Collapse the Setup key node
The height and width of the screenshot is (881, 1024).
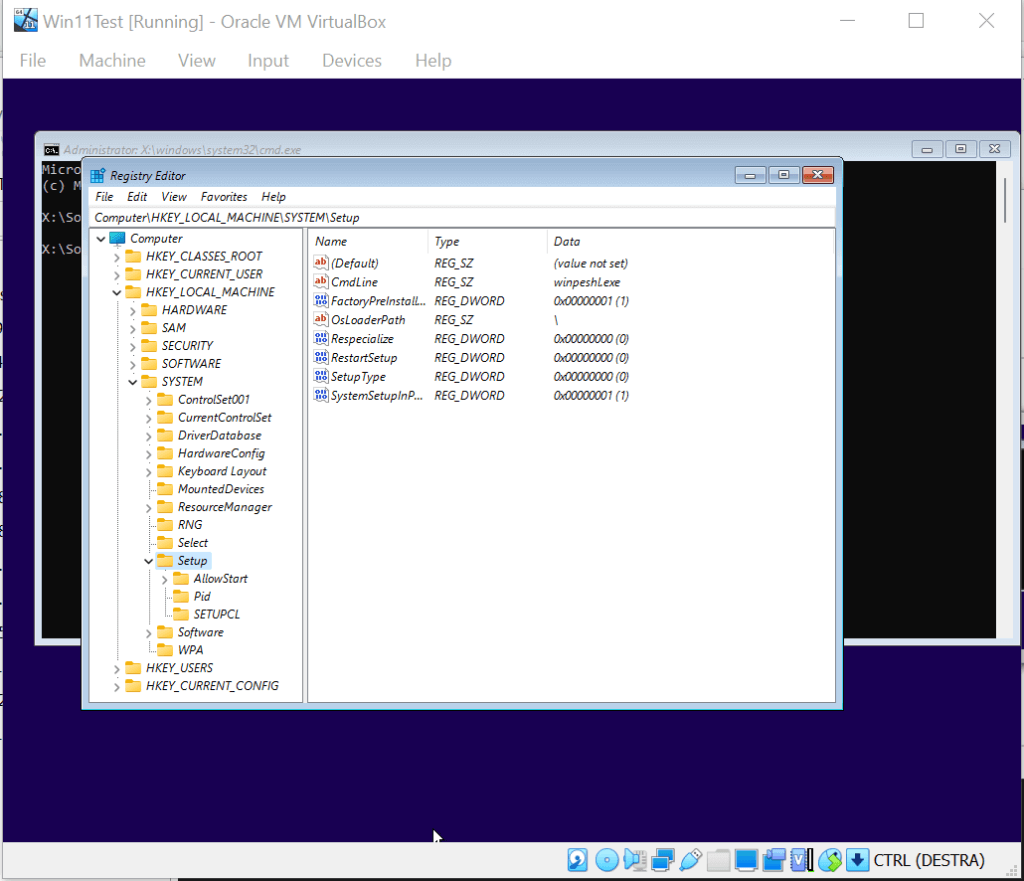tap(148, 561)
